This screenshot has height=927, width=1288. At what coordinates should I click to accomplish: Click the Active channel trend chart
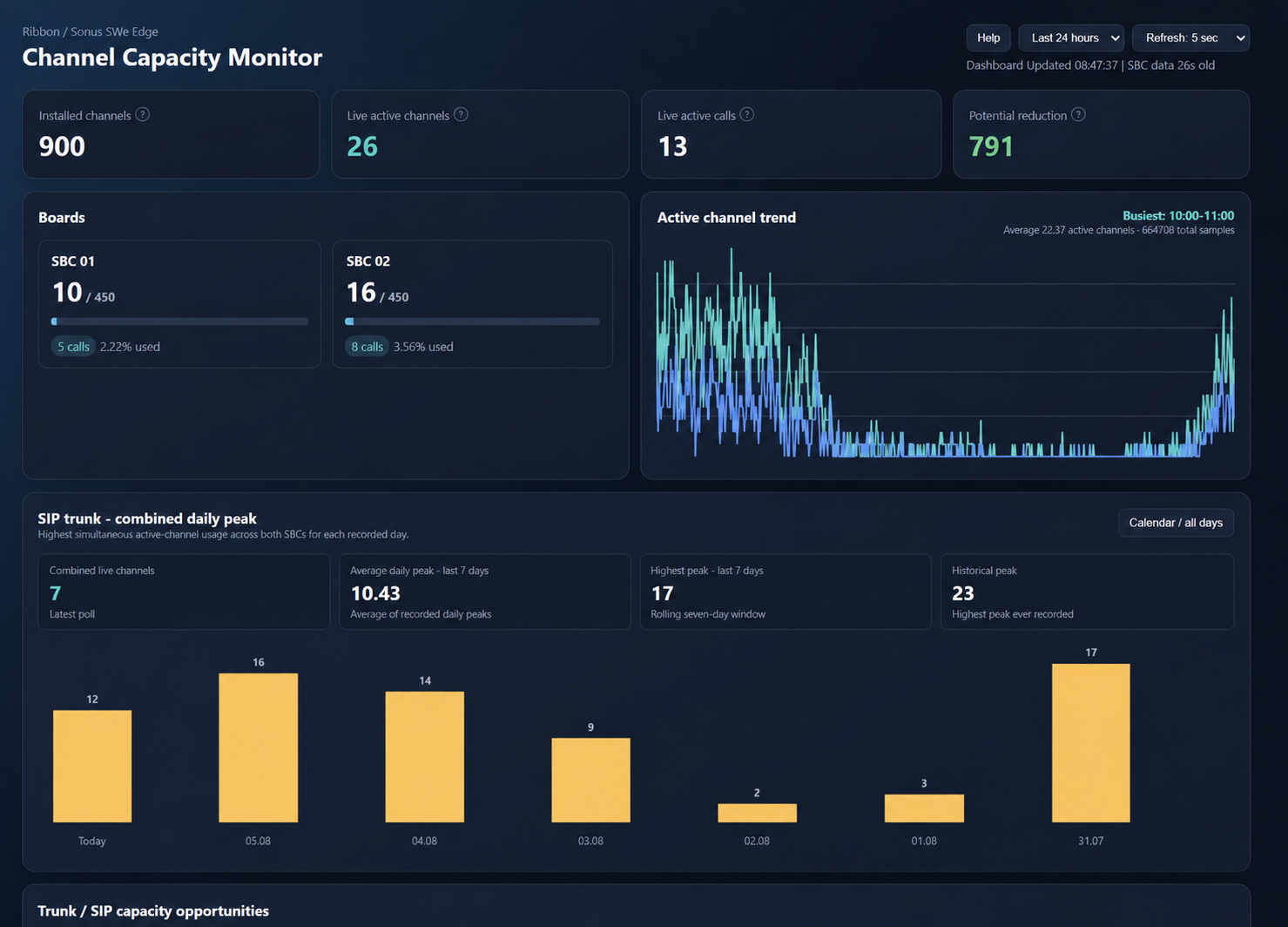[x=945, y=353]
